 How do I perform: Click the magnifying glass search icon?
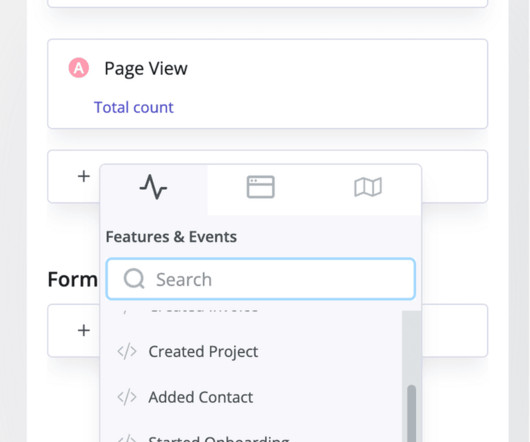point(134,279)
